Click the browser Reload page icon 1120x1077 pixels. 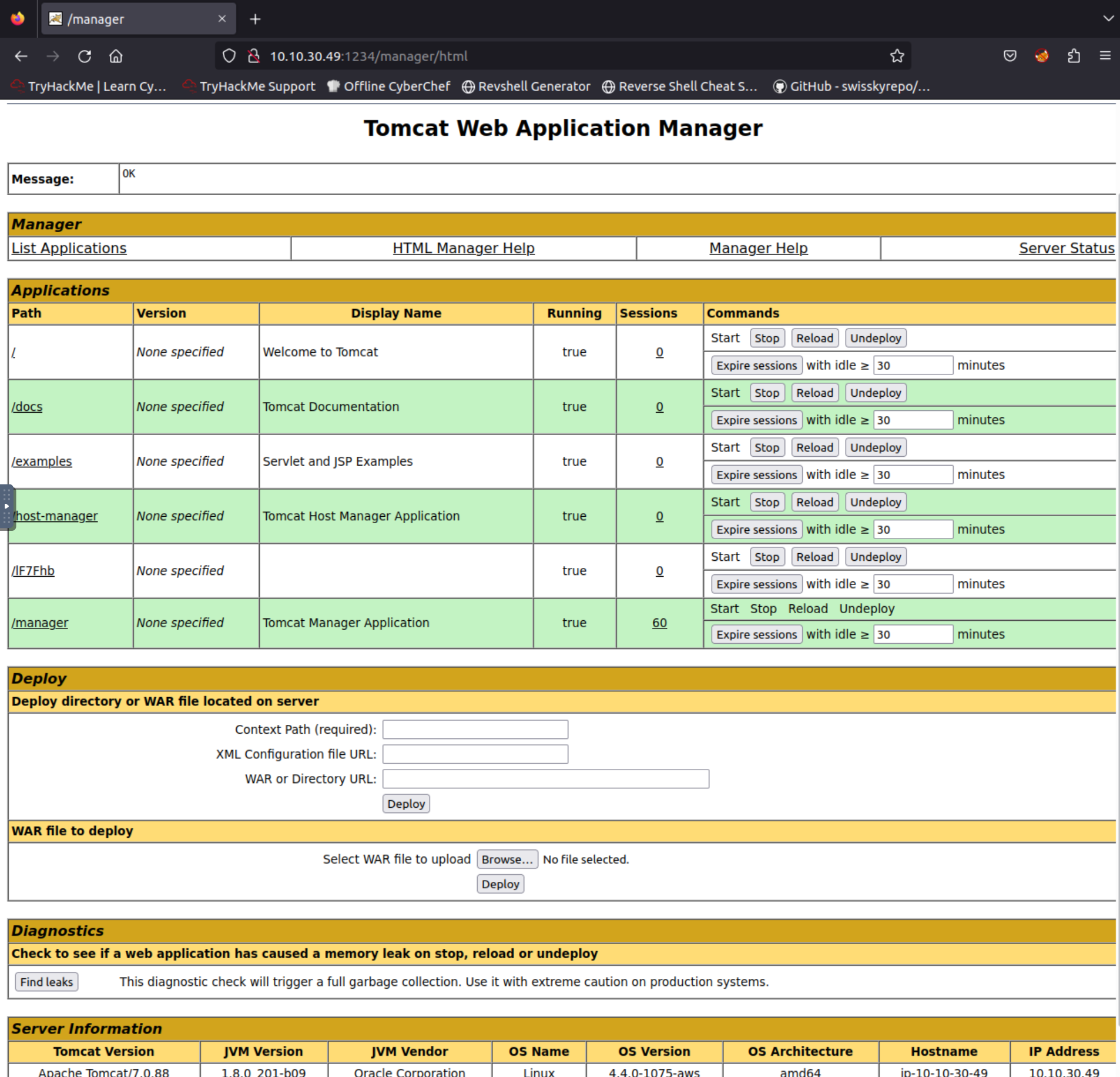(x=85, y=56)
